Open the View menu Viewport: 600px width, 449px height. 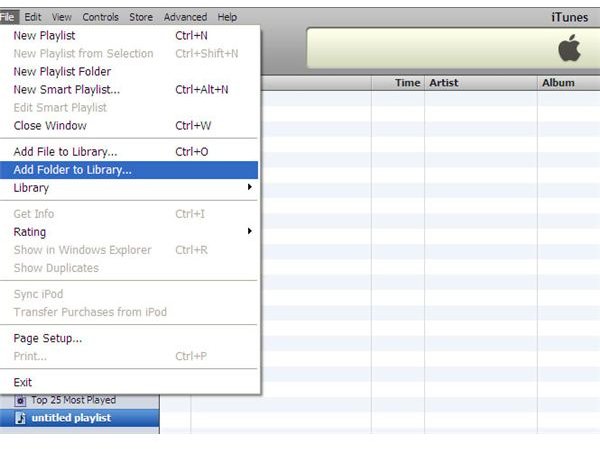pos(62,17)
